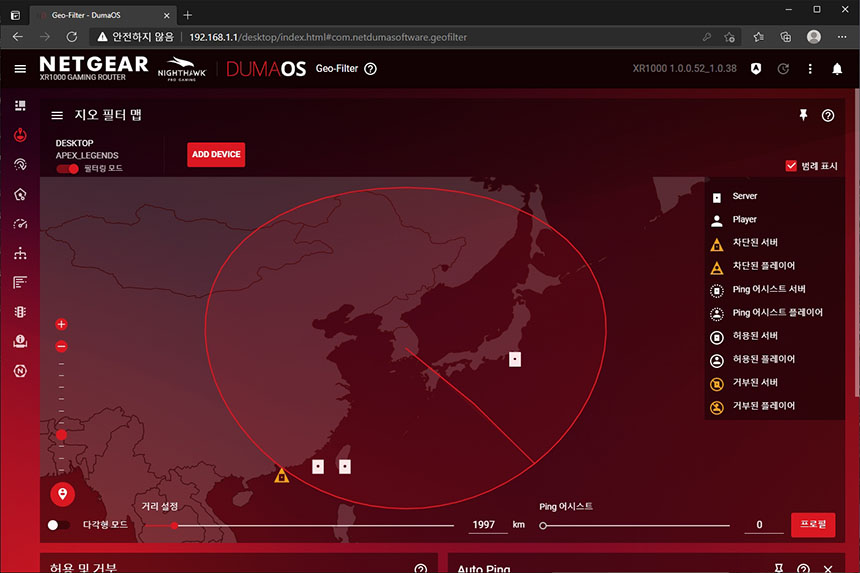Open the notifications bell

coord(837,69)
